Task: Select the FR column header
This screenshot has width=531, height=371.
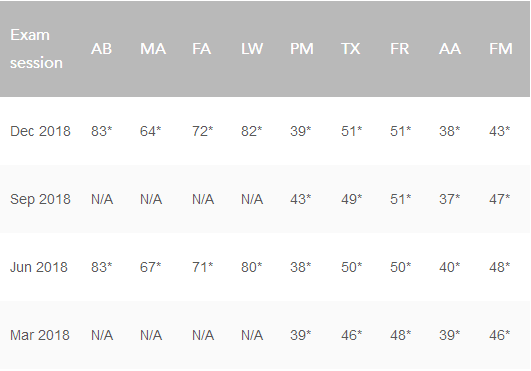Action: pyautogui.click(x=399, y=49)
